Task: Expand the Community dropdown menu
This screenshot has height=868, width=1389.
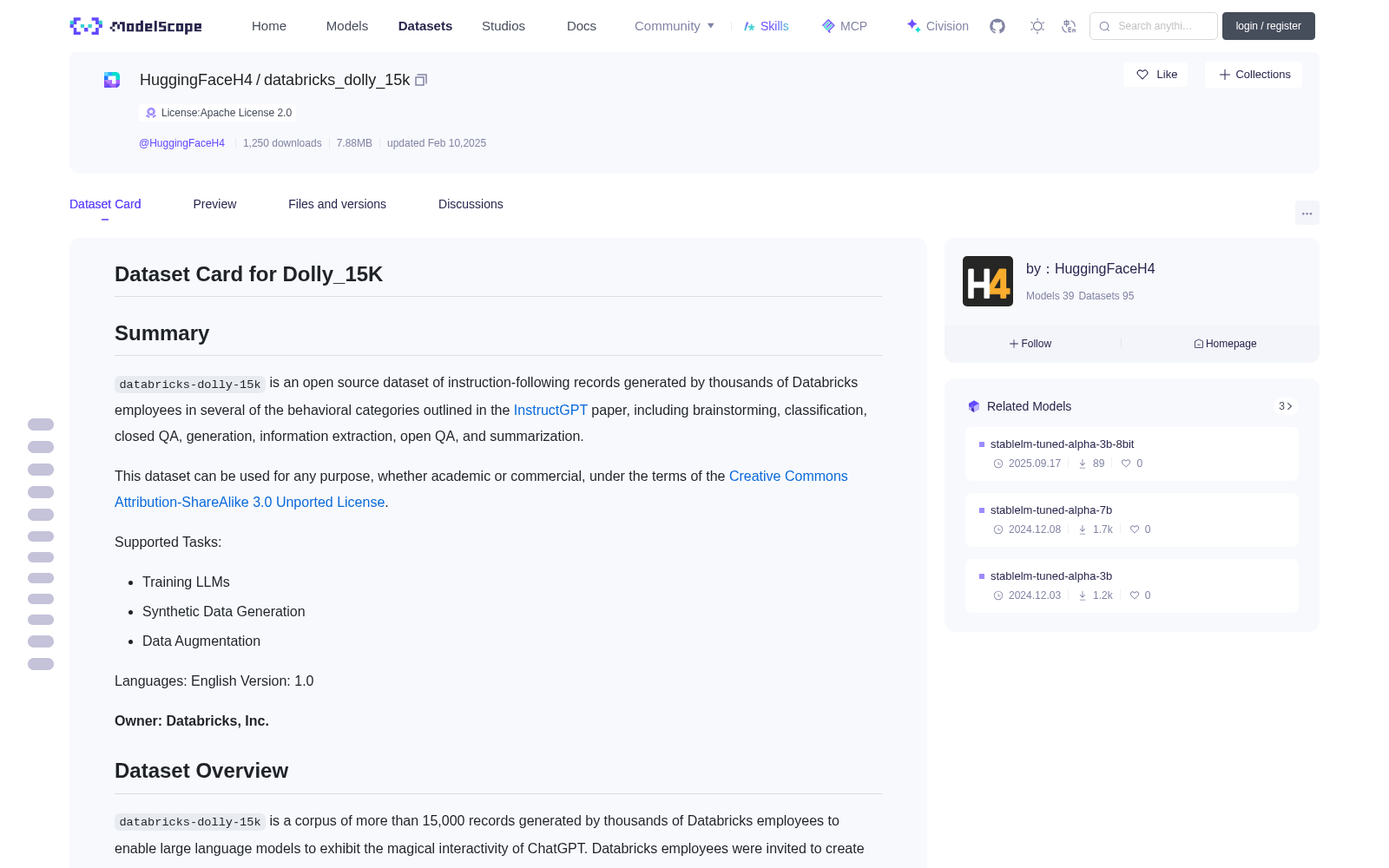Action: click(675, 26)
